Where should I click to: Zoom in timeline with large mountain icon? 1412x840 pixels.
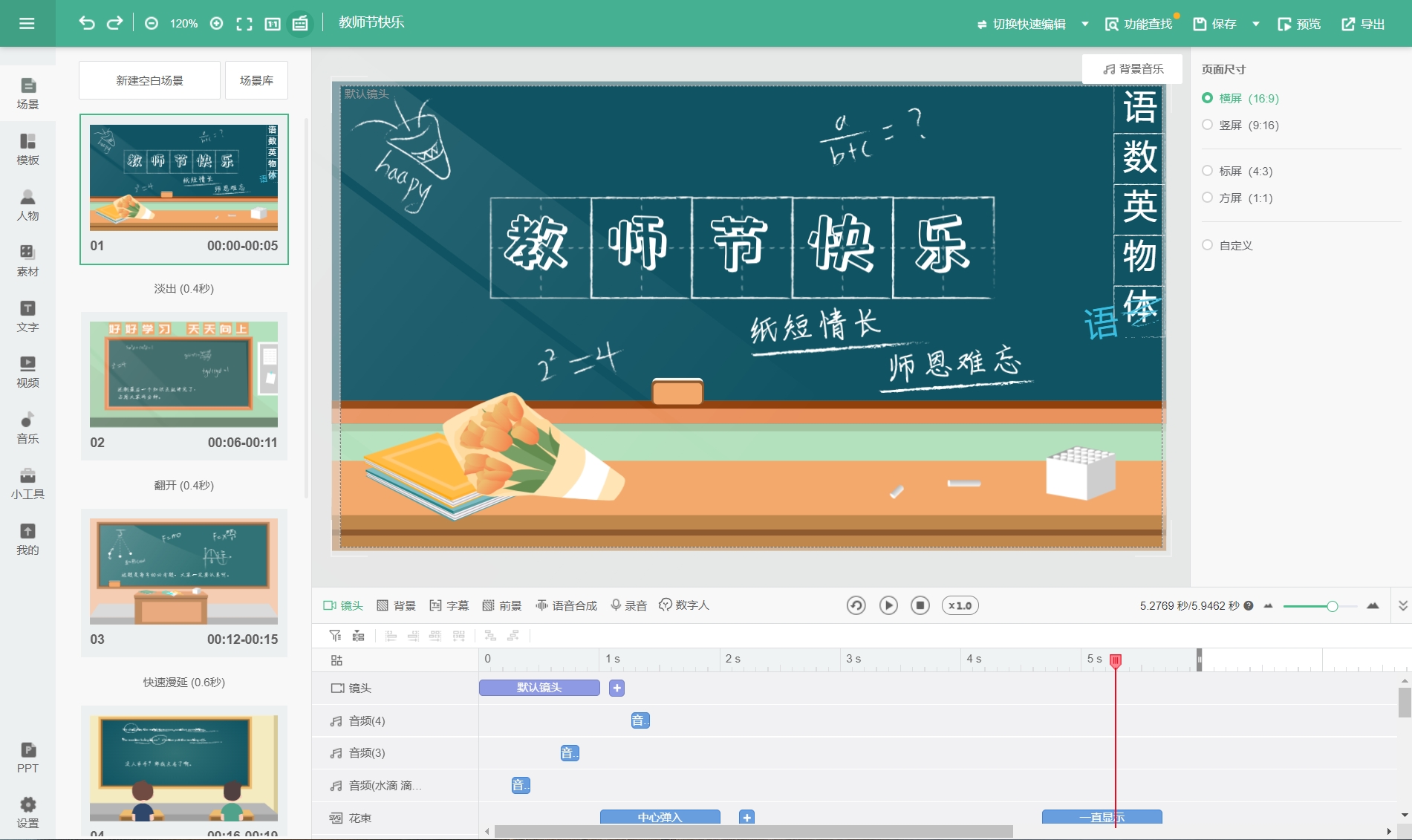tap(1373, 605)
